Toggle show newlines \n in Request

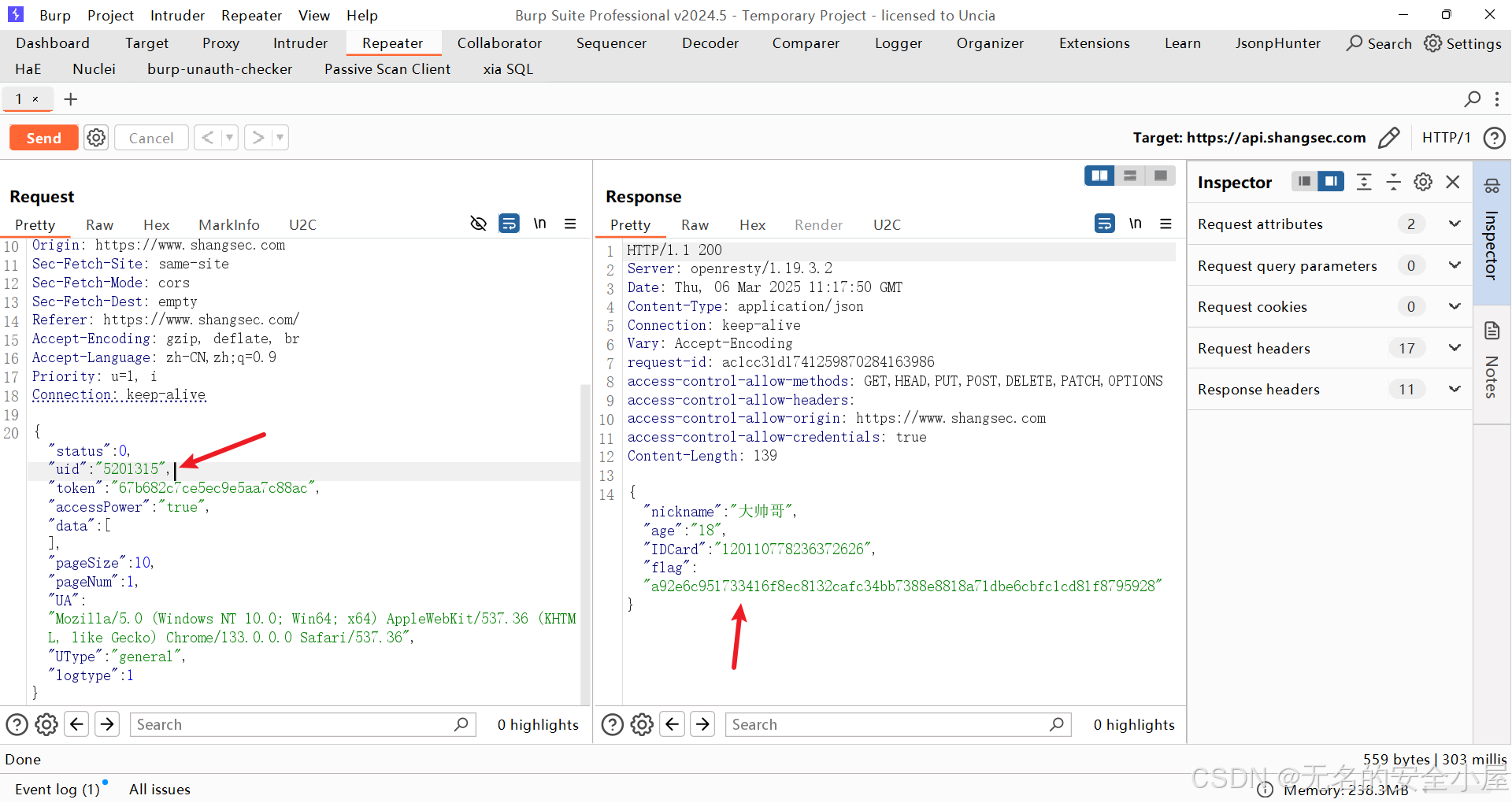coord(540,224)
